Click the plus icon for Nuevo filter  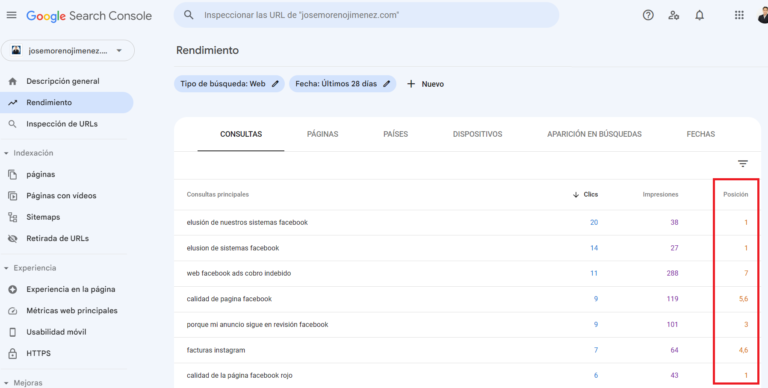pos(411,84)
